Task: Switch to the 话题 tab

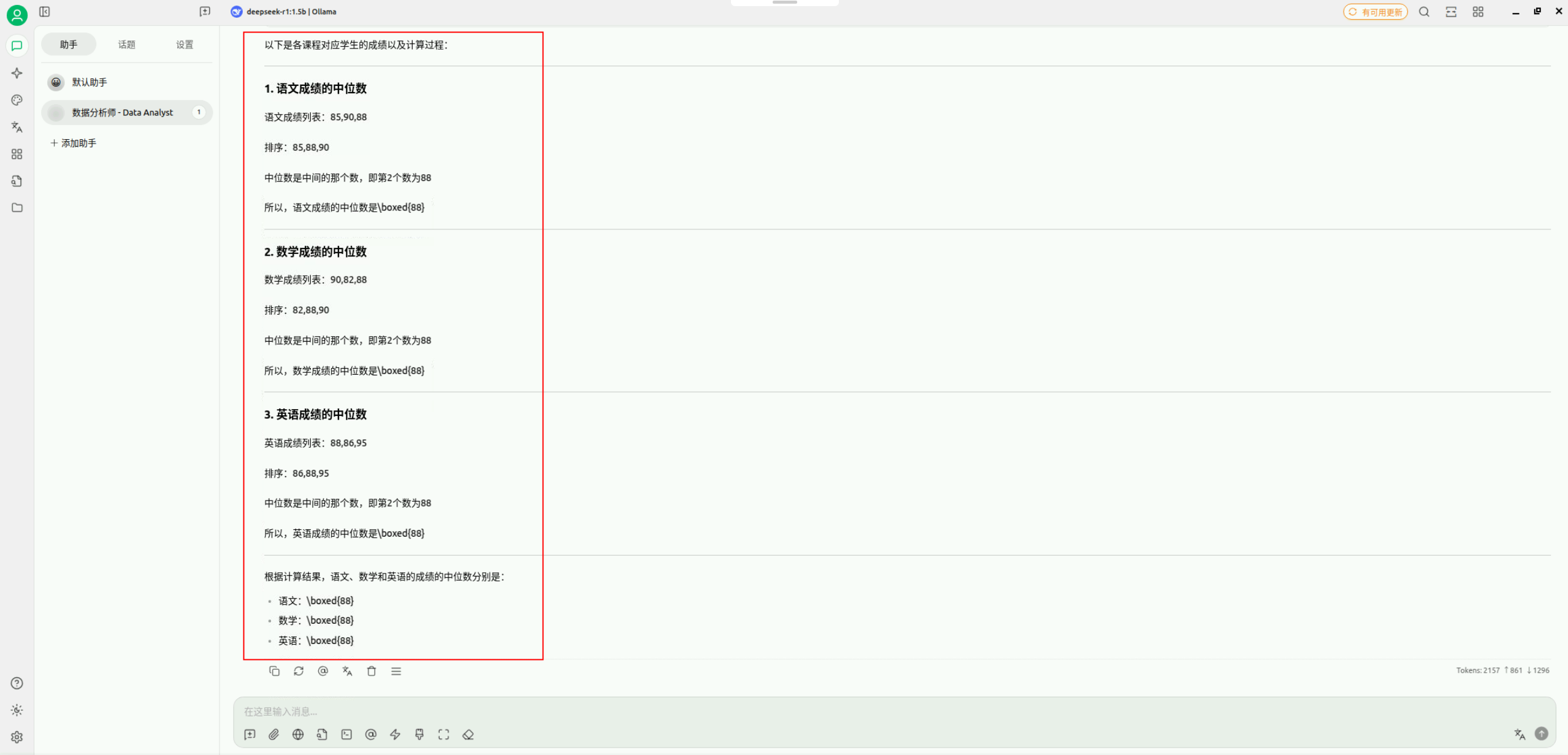Action: pos(126,44)
